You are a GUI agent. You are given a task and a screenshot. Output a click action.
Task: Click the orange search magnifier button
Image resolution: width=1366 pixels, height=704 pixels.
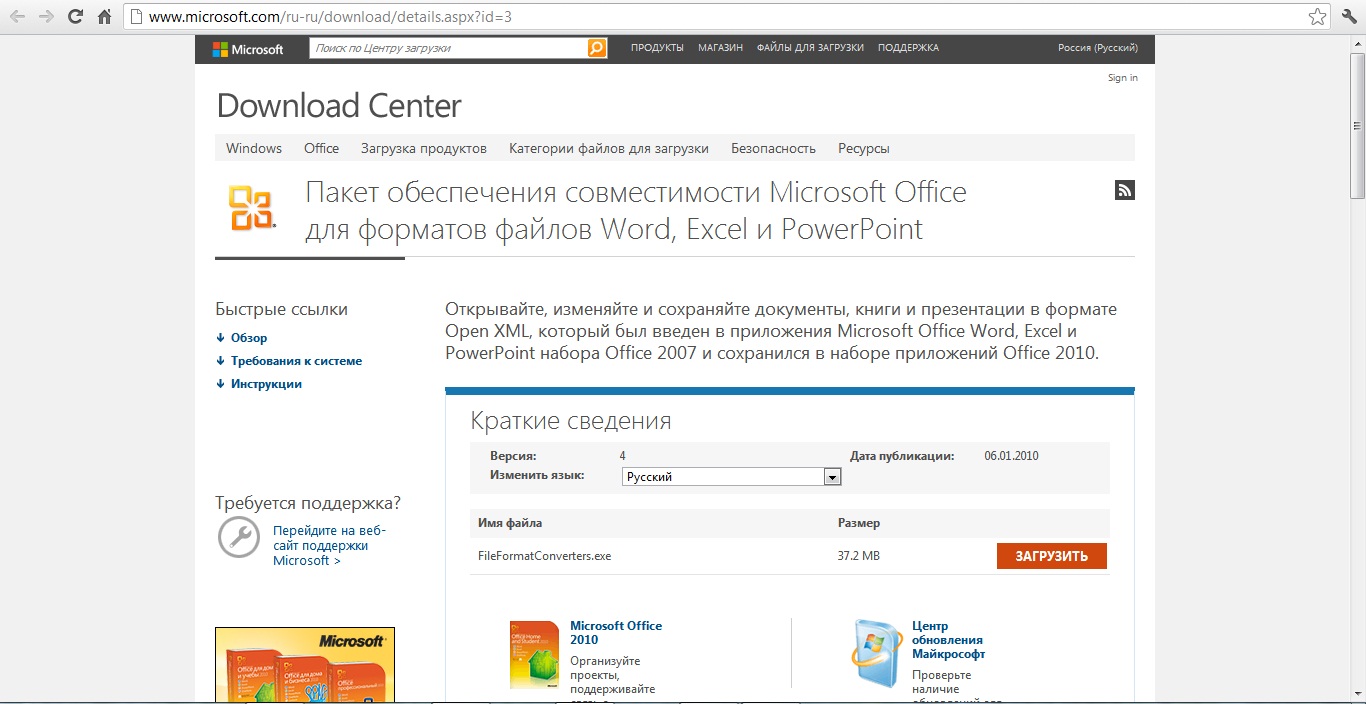tap(597, 48)
